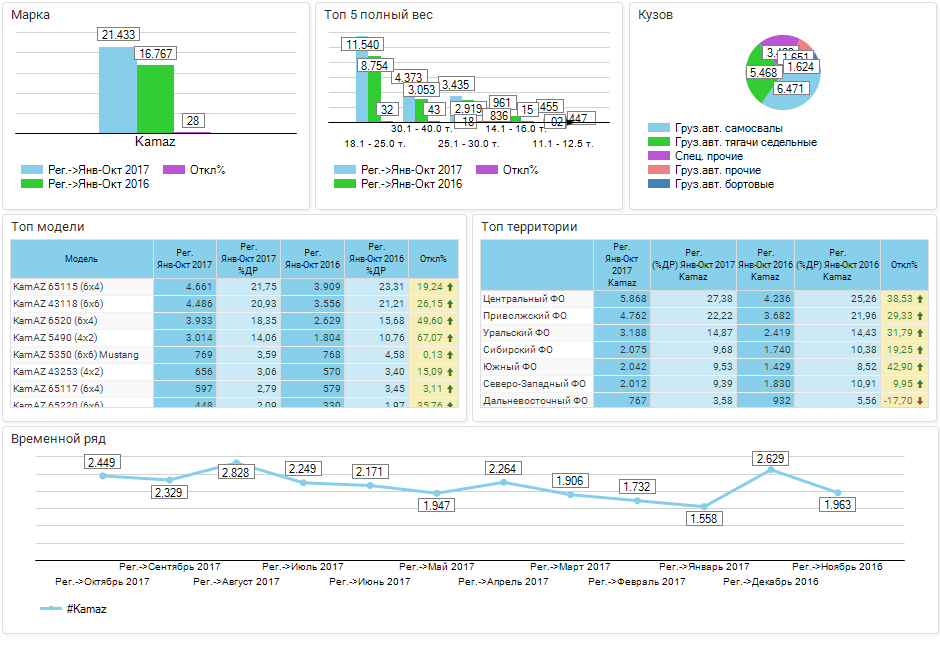940x664 pixels.
Task: Click the 2.449 data point label
Action: [x=101, y=462]
